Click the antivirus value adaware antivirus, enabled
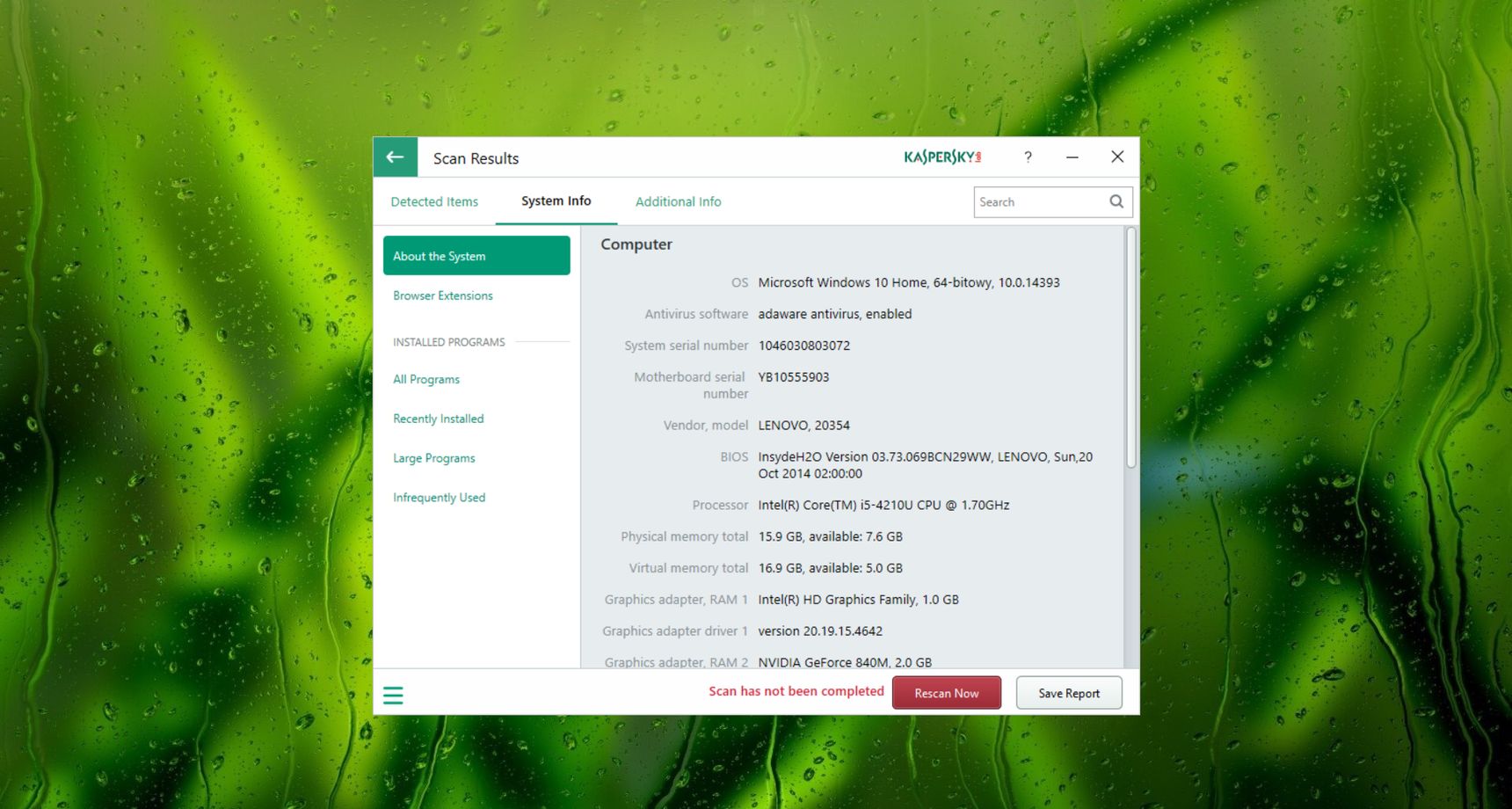This screenshot has width=1512, height=809. (835, 314)
